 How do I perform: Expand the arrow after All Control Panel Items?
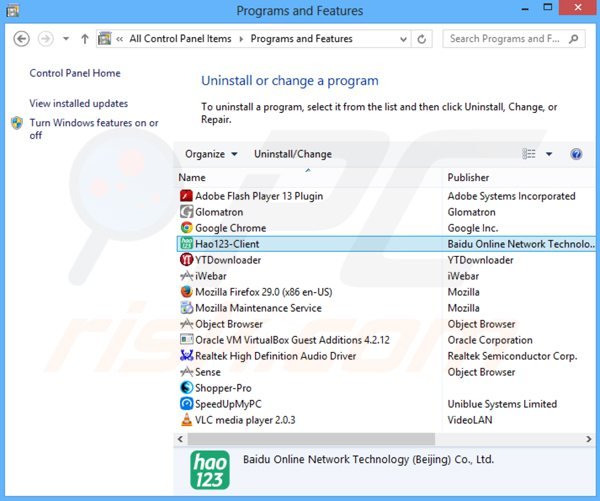click(241, 39)
